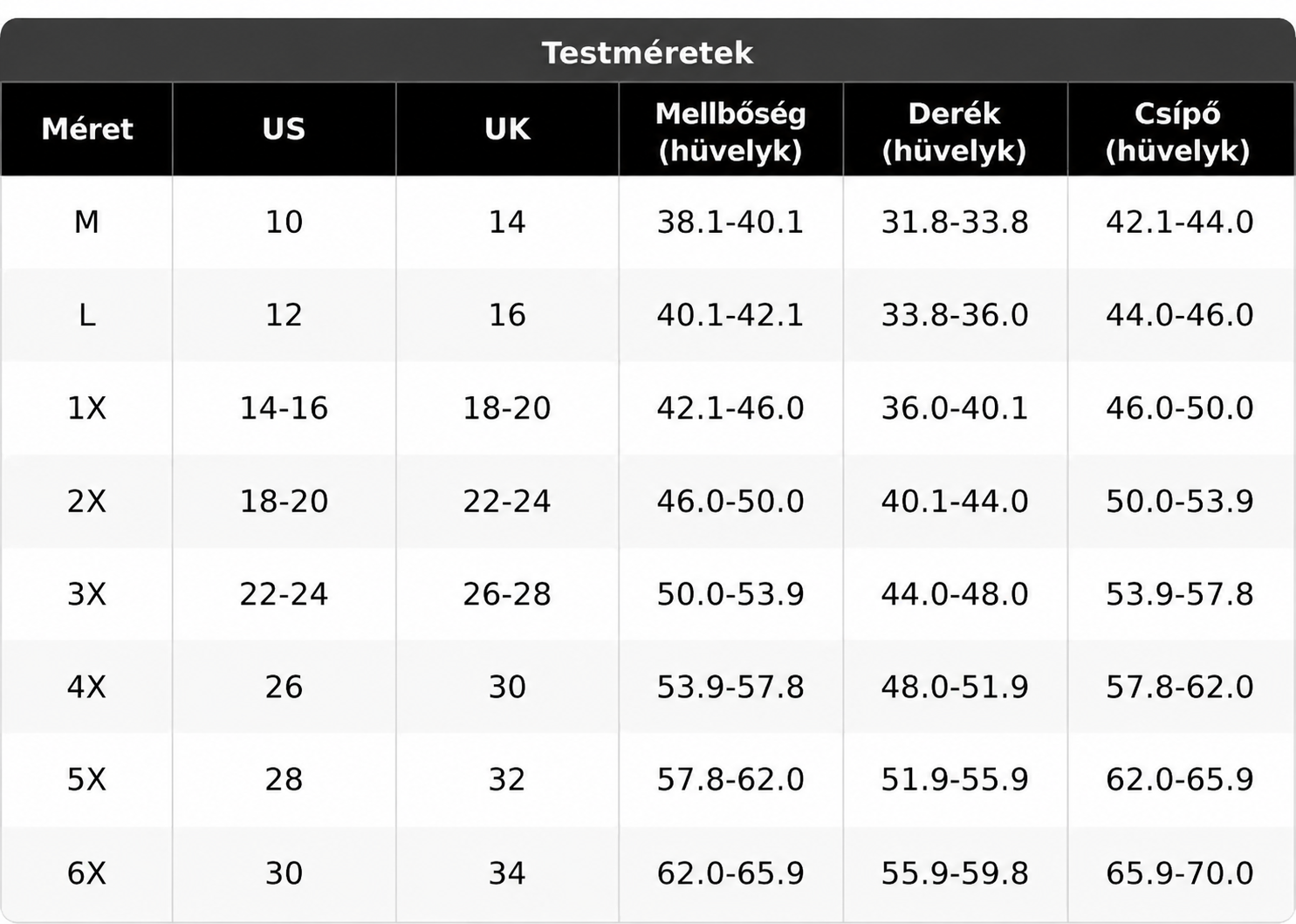Image resolution: width=1296 pixels, height=924 pixels.
Task: Select the L size row label
Action: (86, 315)
